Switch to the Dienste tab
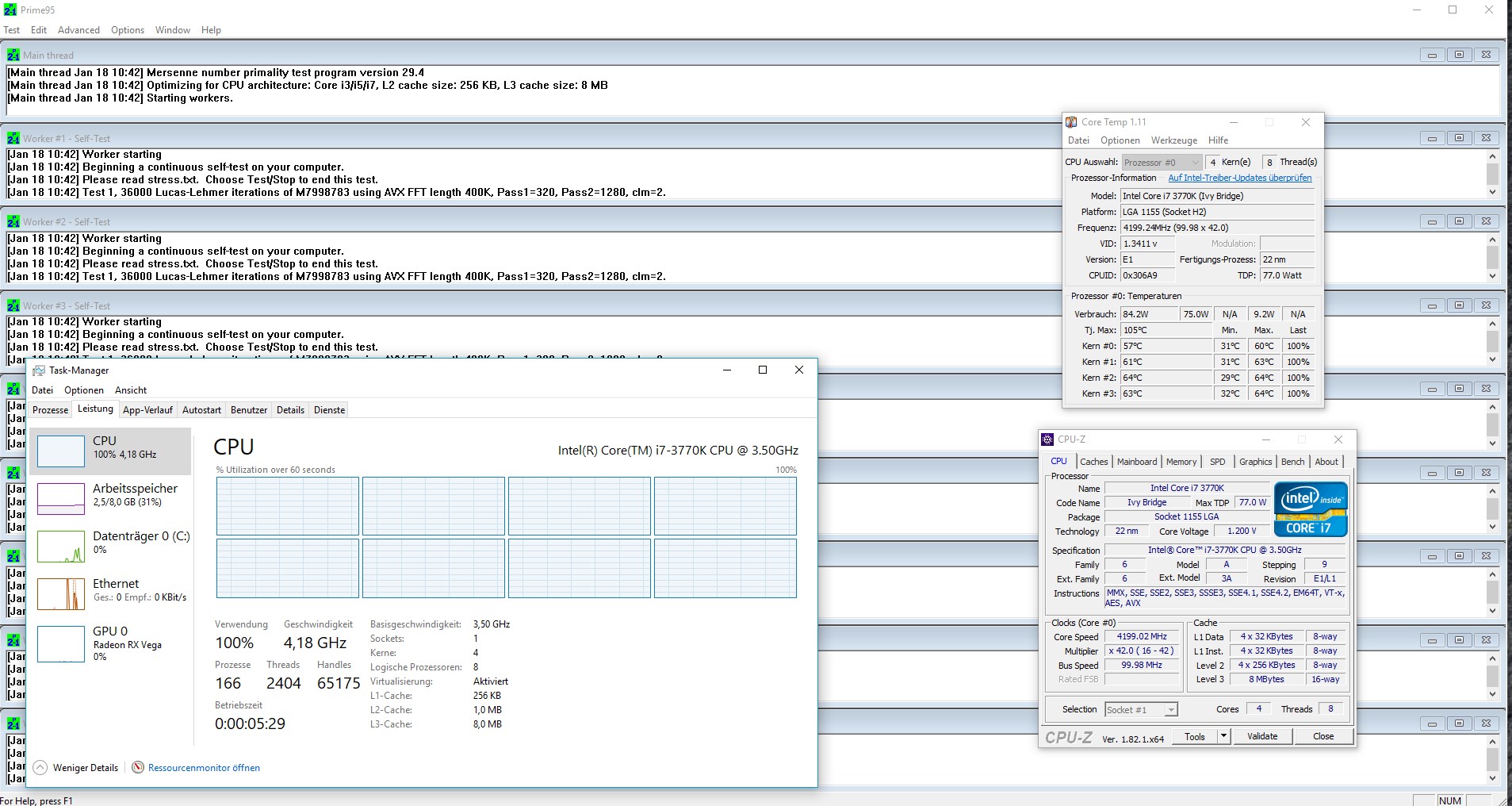This screenshot has width=1512, height=806. coord(330,410)
